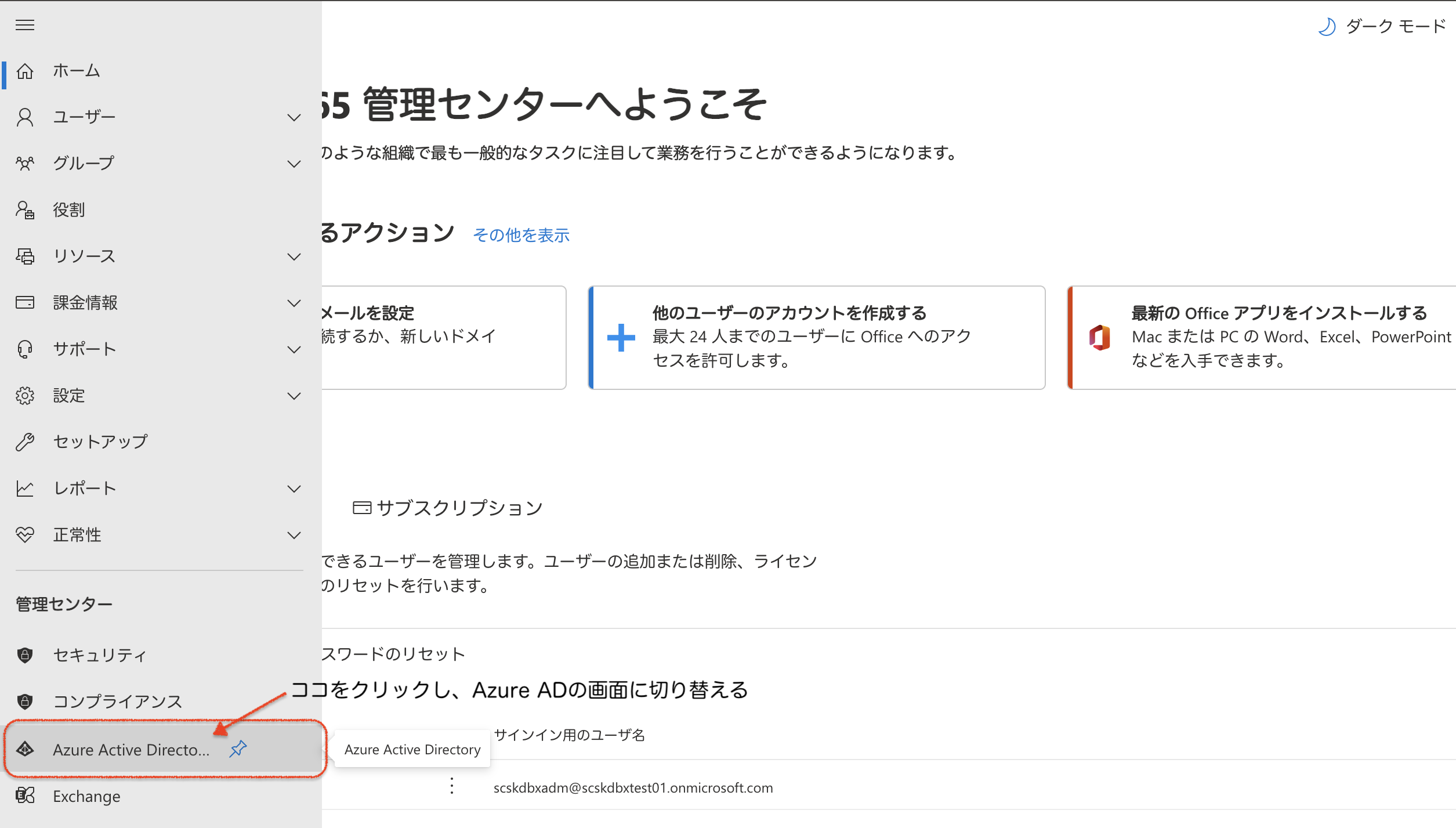This screenshot has height=828, width=1456.
Task: Click the サブスクリプション link
Action: click(x=448, y=508)
